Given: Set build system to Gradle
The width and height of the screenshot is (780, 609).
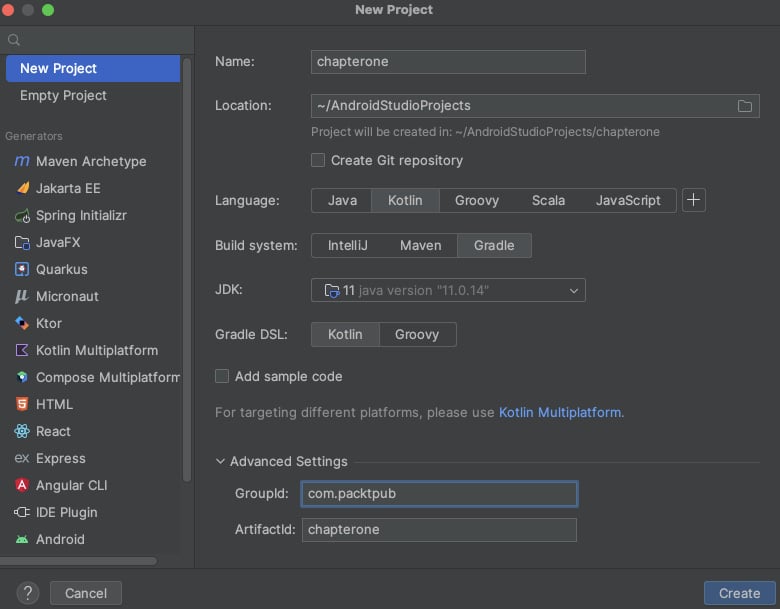Looking at the screenshot, I should pos(494,246).
